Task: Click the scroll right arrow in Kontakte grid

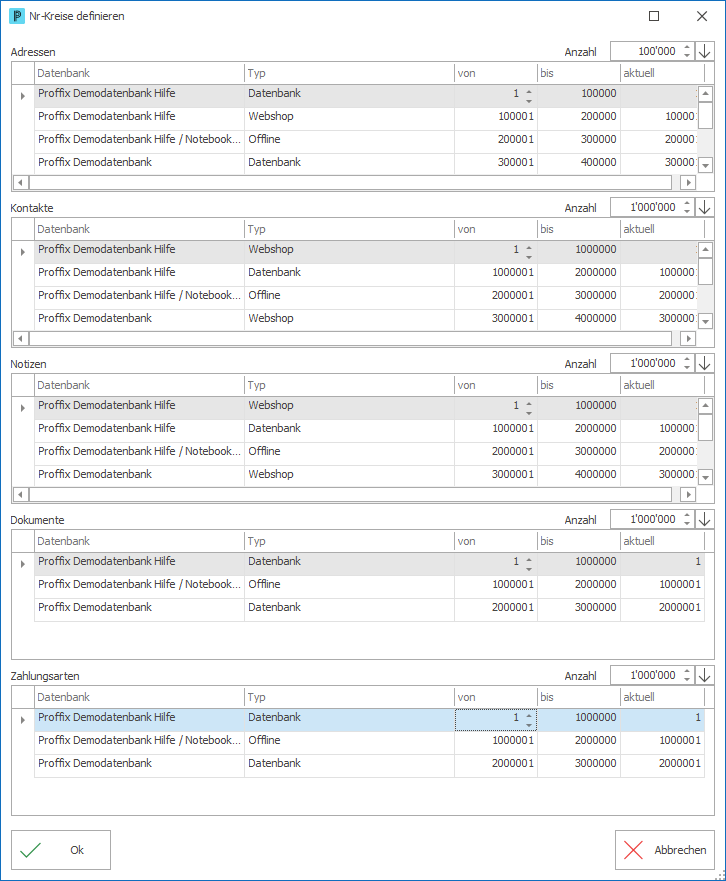Action: pyautogui.click(x=688, y=339)
